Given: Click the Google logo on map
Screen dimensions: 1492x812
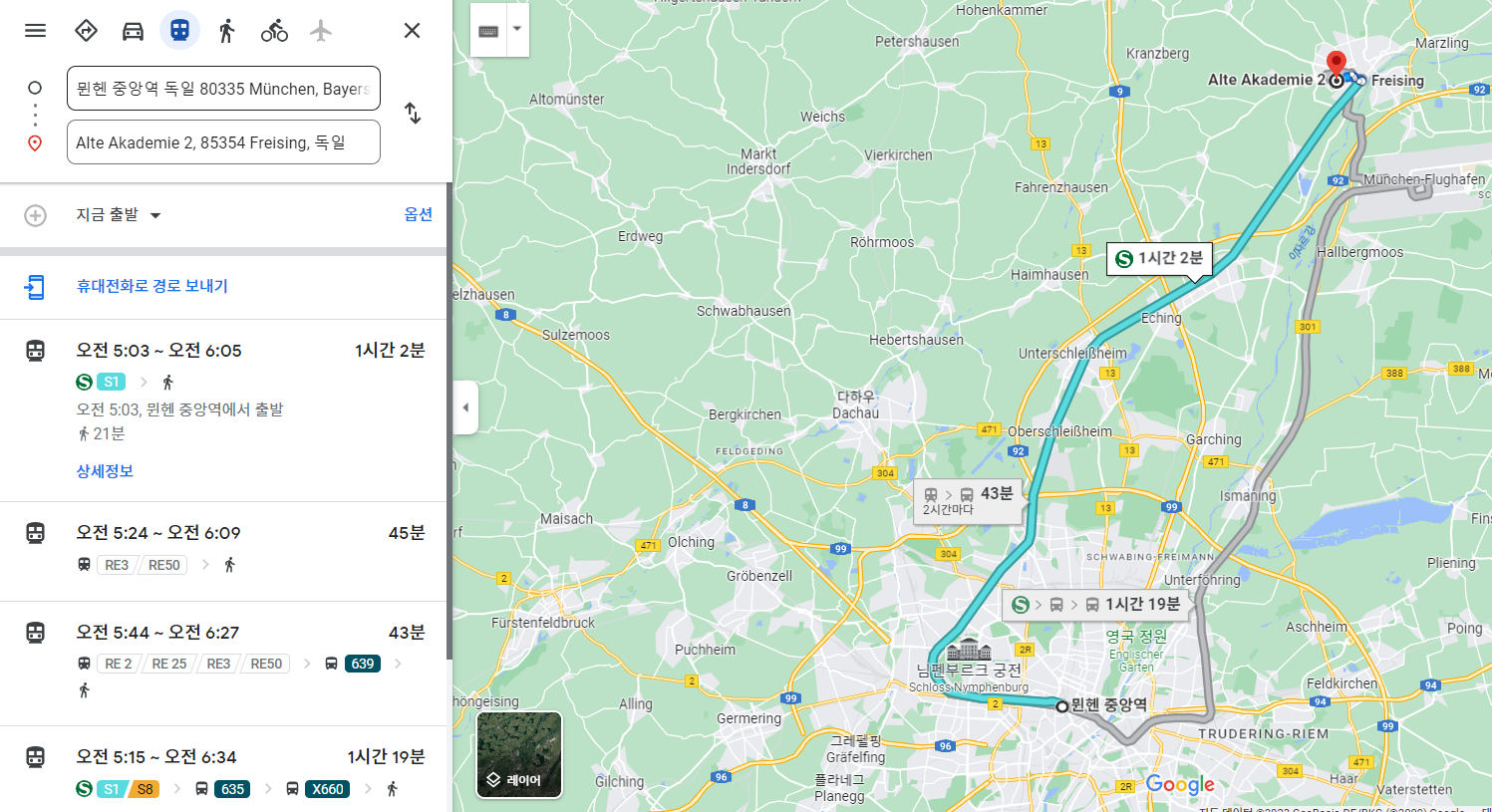Looking at the screenshot, I should (1180, 784).
